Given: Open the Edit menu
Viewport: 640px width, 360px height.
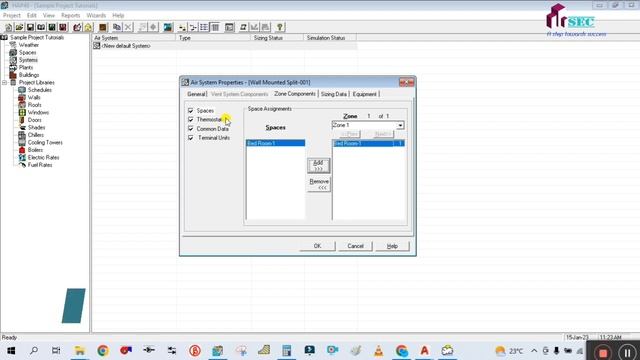Looking at the screenshot, I should (x=31, y=16).
